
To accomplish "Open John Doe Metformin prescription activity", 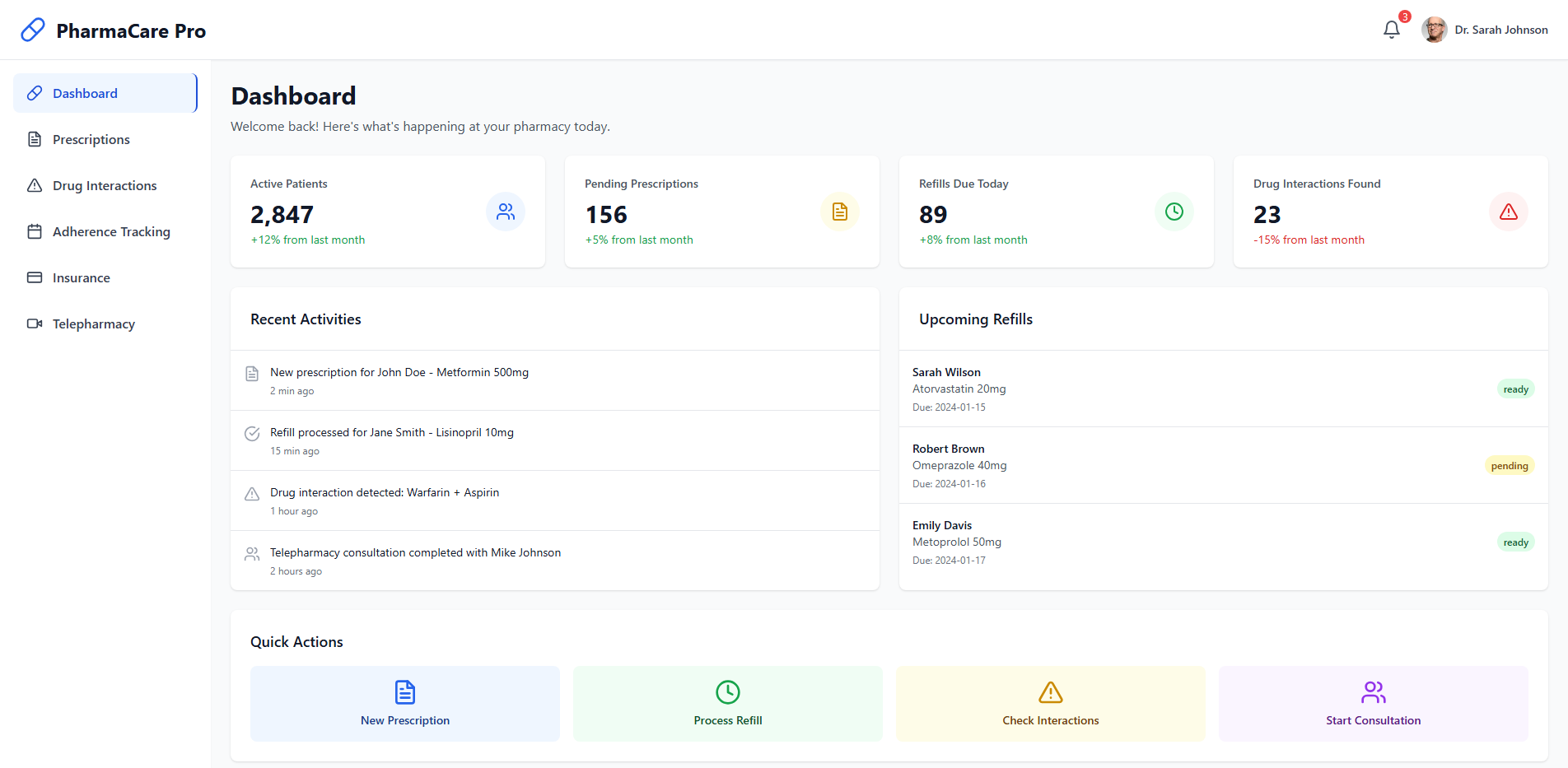I will click(x=399, y=373).
